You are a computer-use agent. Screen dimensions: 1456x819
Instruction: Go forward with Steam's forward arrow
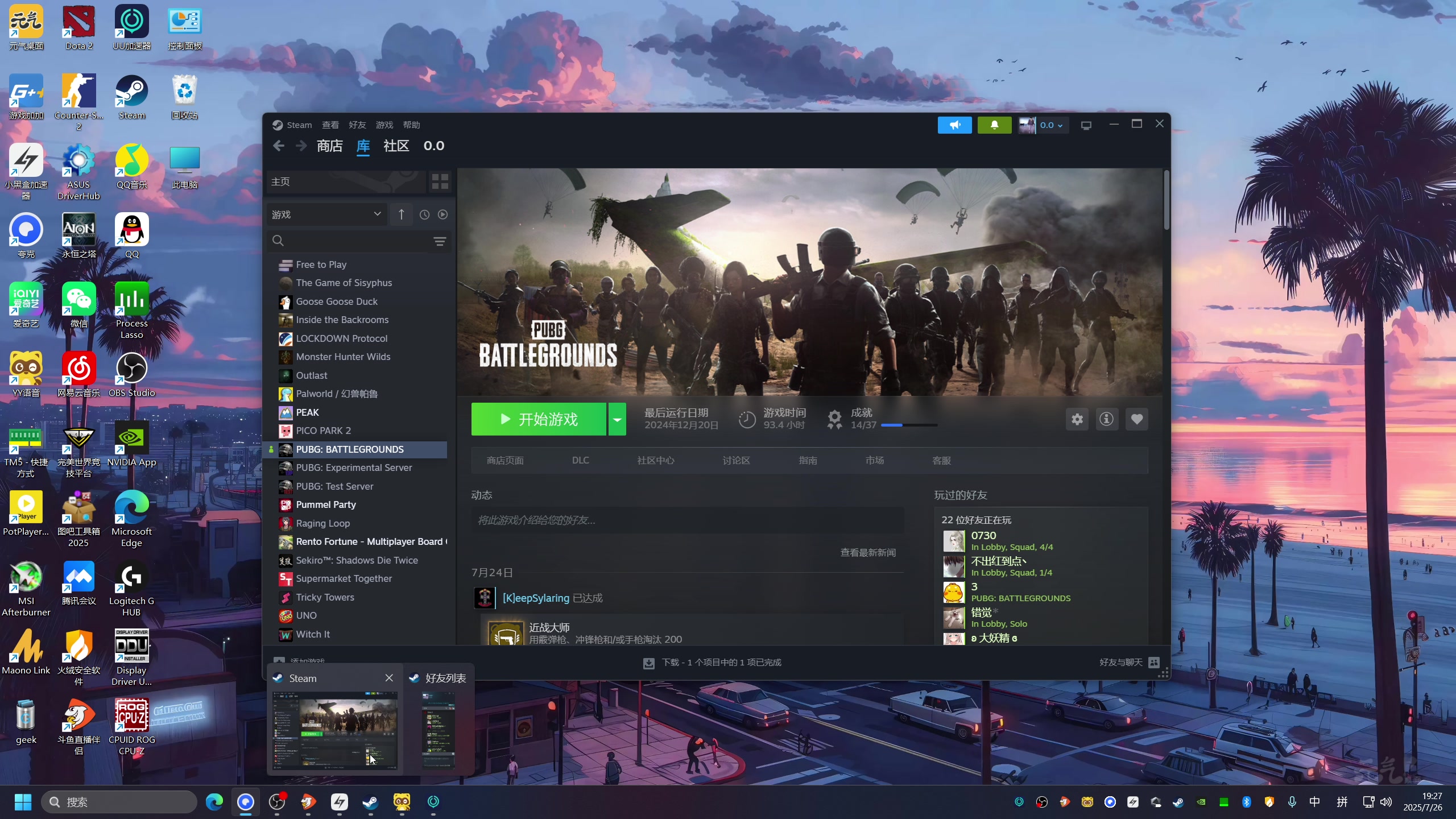pyautogui.click(x=301, y=146)
